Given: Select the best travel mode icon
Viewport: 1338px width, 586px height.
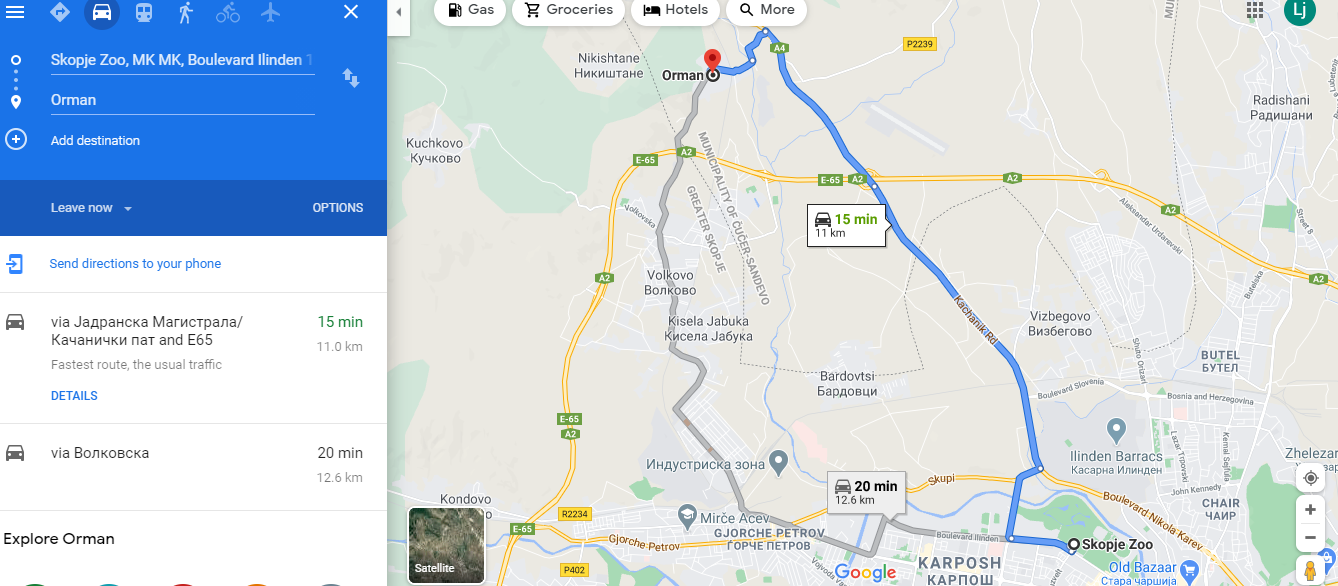Looking at the screenshot, I should pyautogui.click(x=60, y=12).
